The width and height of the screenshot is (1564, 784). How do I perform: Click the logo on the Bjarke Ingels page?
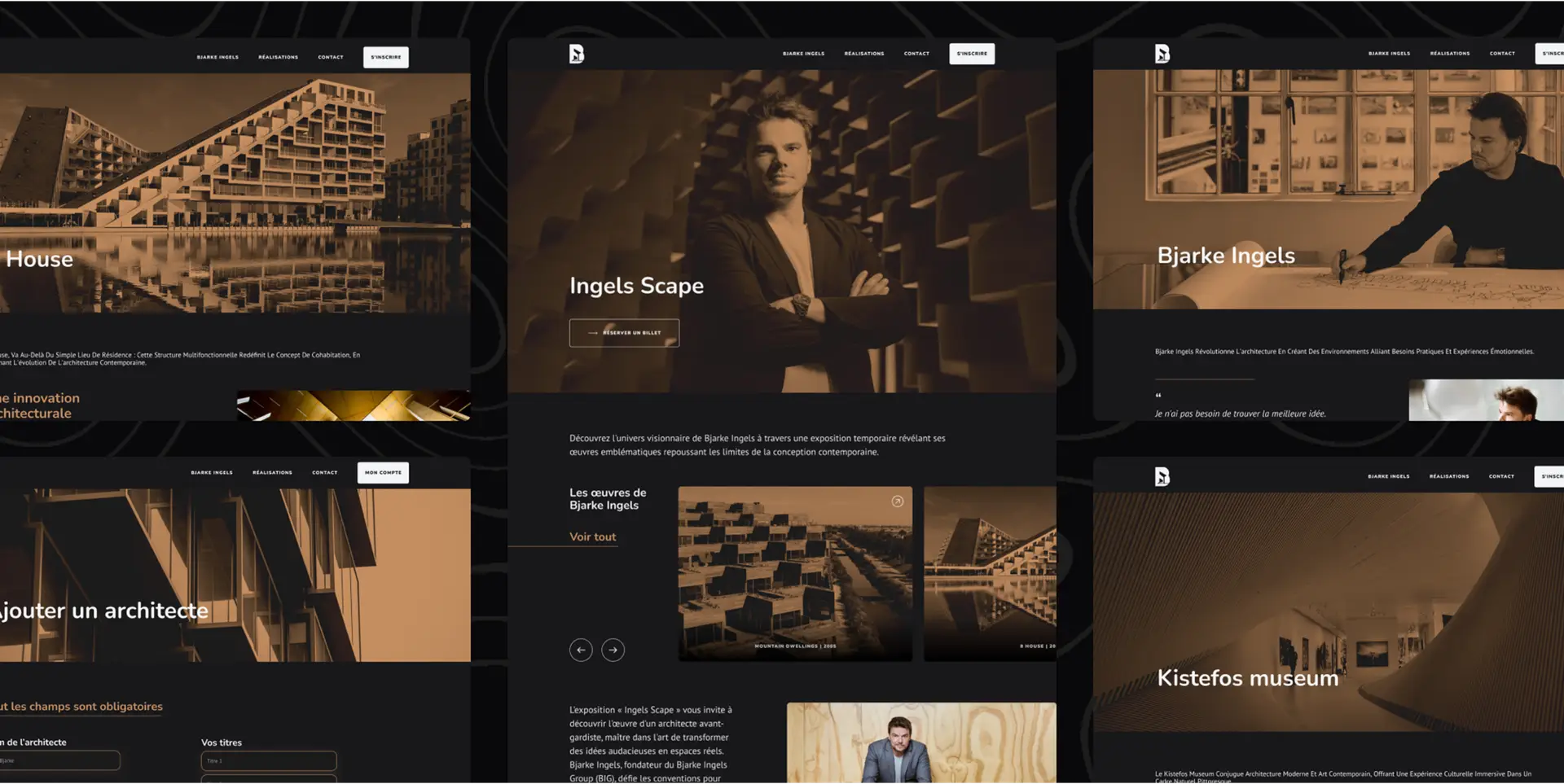pos(1162,54)
